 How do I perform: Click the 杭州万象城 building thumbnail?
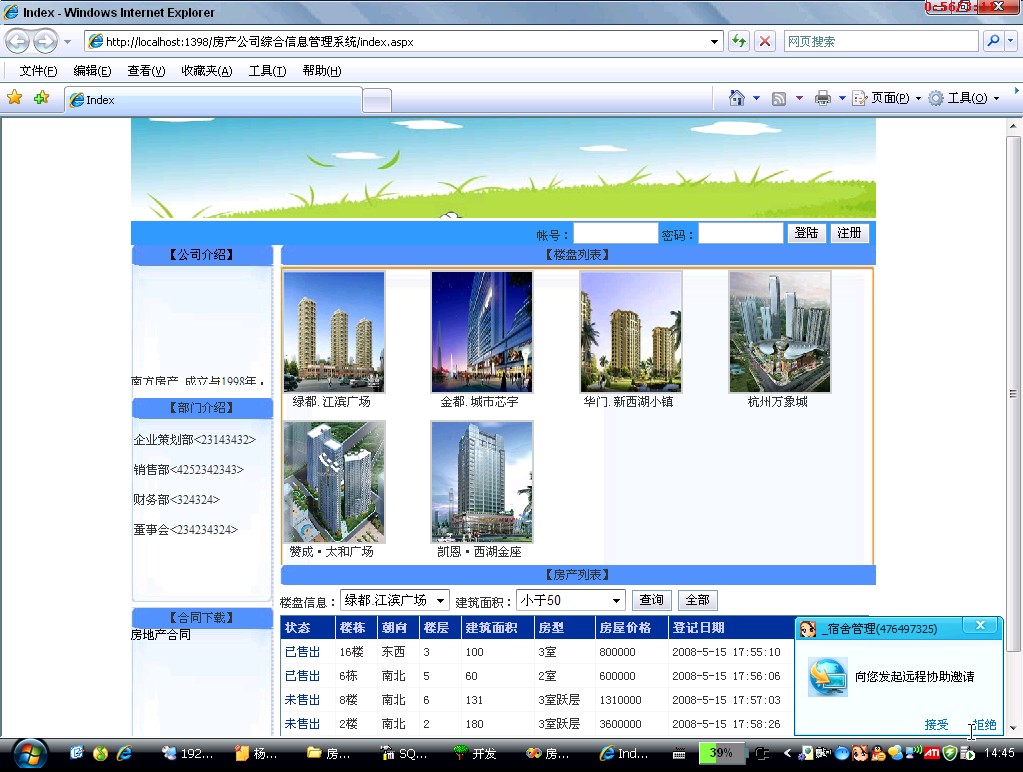[780, 332]
